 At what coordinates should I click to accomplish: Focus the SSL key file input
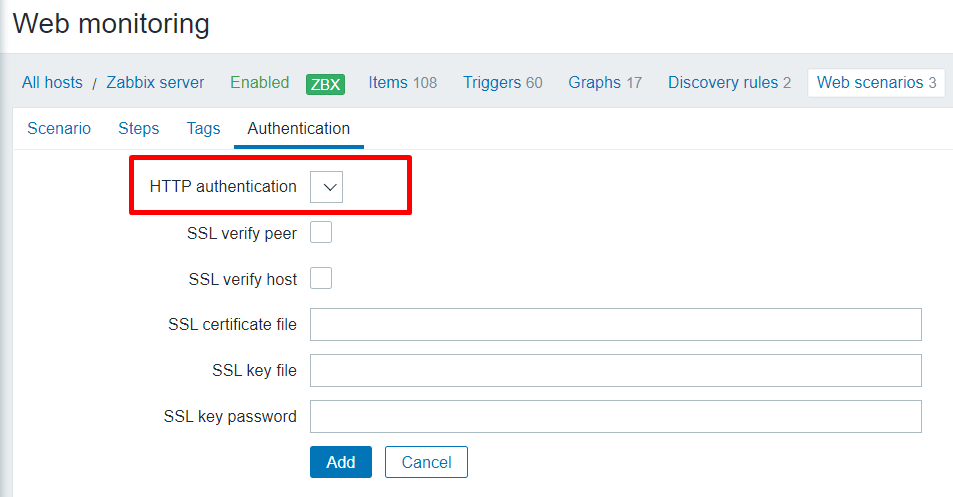615,371
